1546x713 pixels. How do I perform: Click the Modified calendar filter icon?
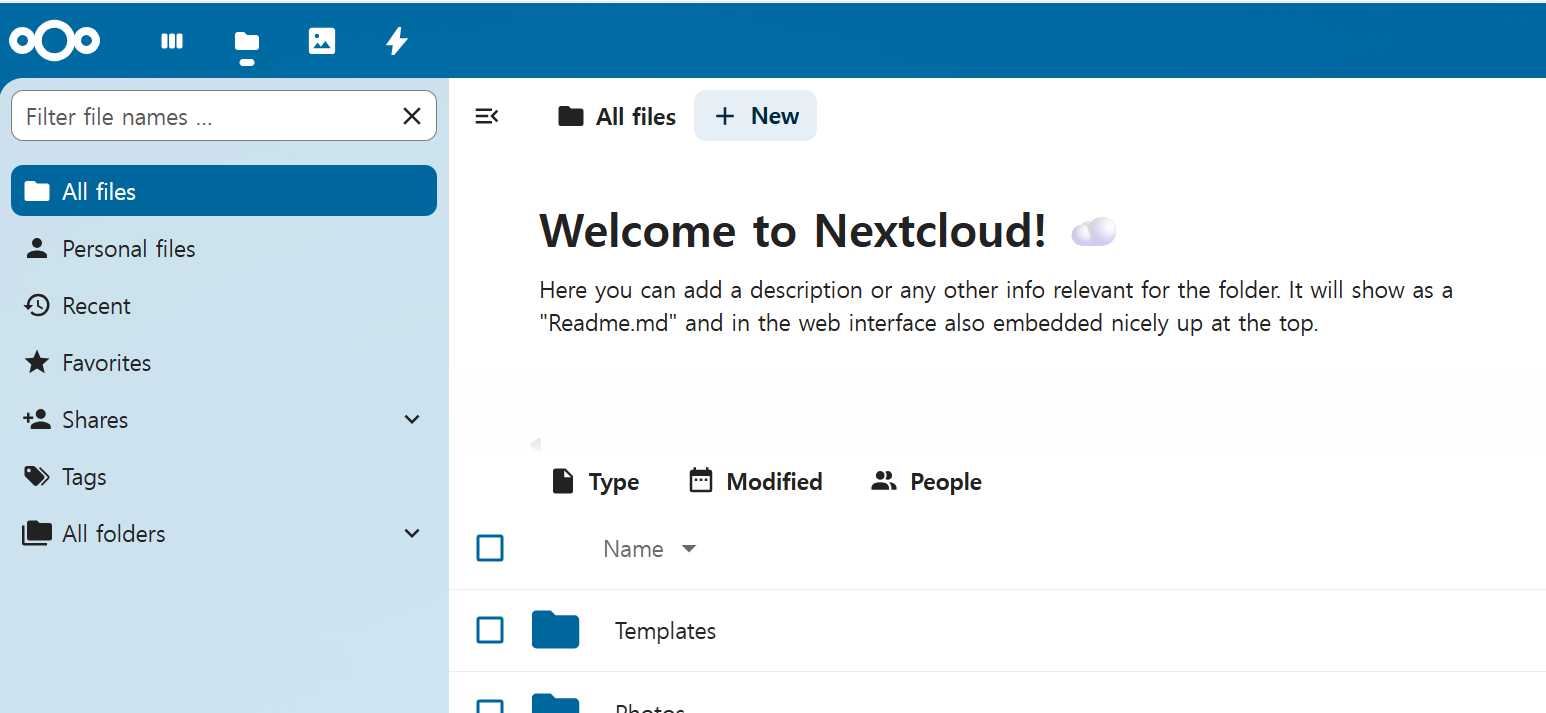tap(701, 481)
